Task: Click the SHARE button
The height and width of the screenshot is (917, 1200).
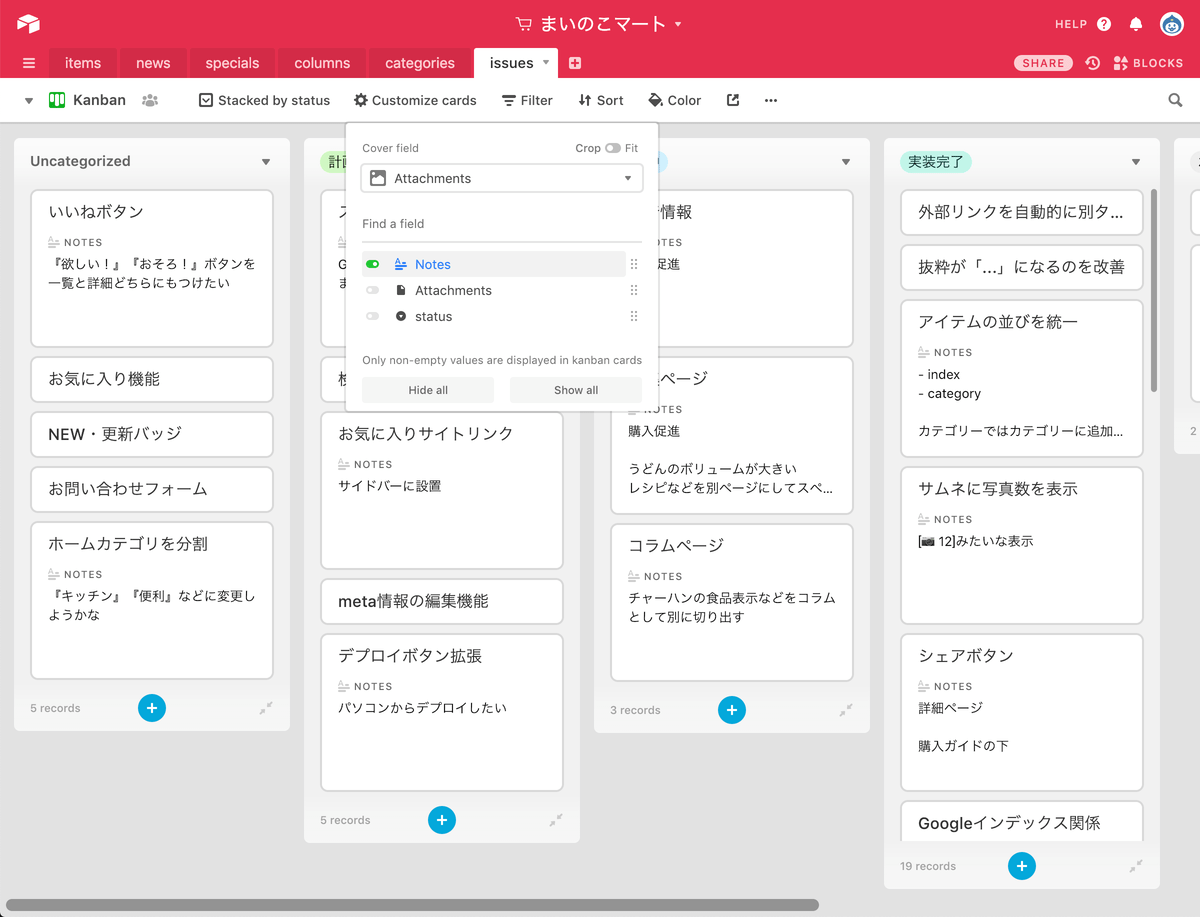Action: 1043,62
